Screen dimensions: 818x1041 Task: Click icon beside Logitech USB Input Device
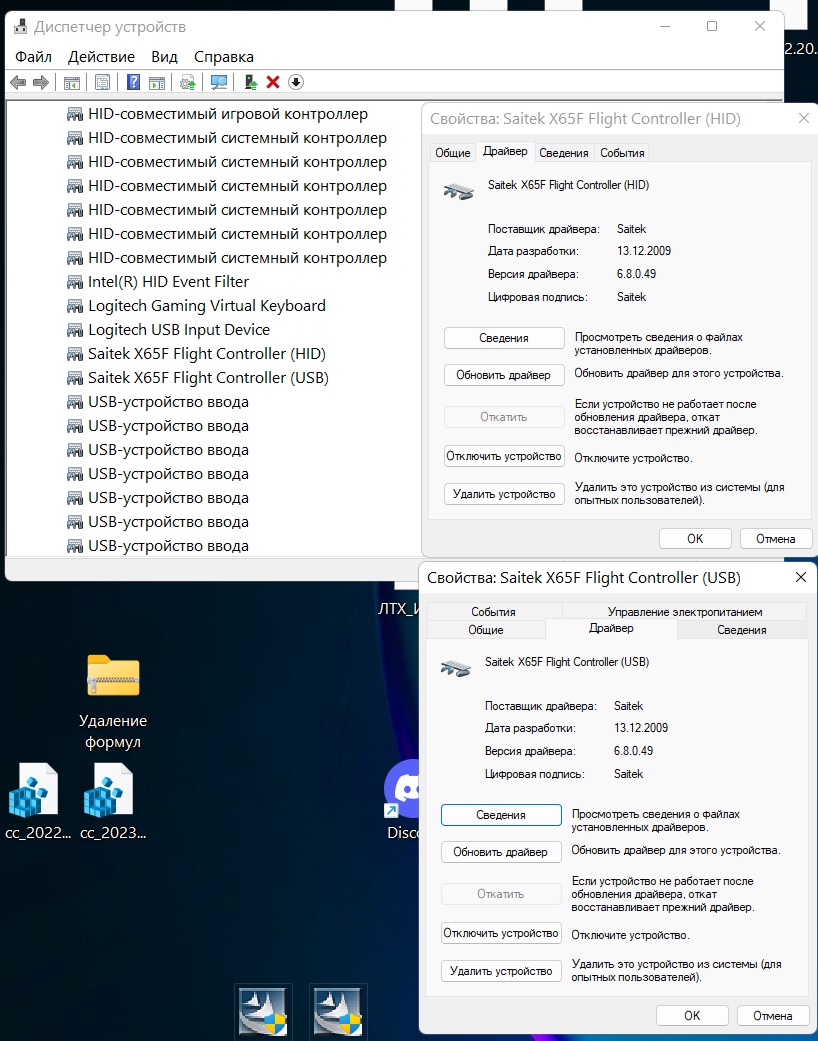click(75, 330)
